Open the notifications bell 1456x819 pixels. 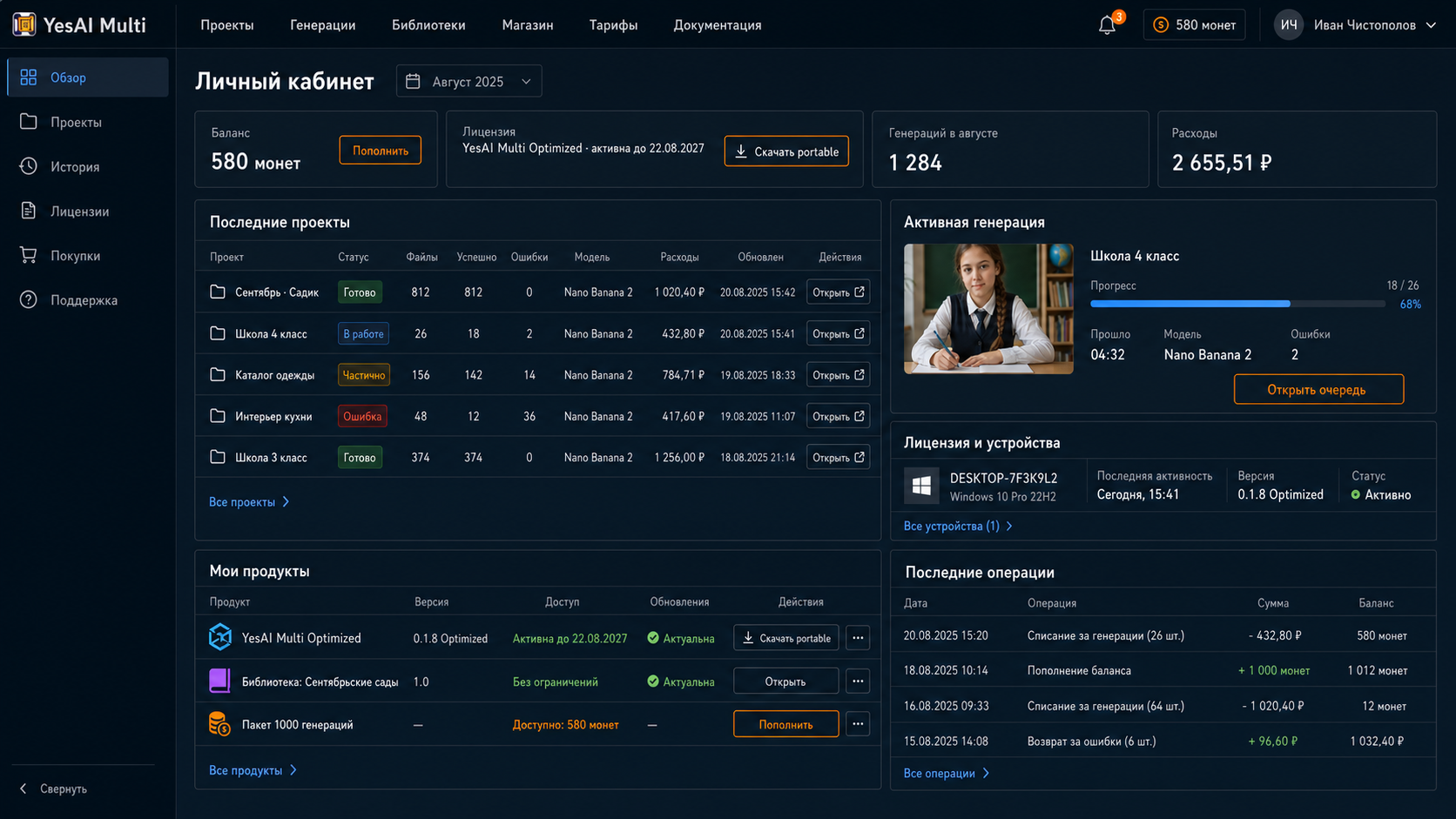click(x=1107, y=25)
